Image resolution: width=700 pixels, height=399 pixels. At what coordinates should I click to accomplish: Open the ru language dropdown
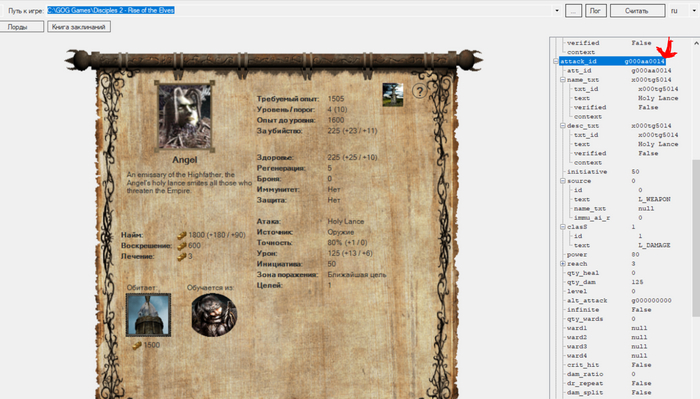(694, 11)
